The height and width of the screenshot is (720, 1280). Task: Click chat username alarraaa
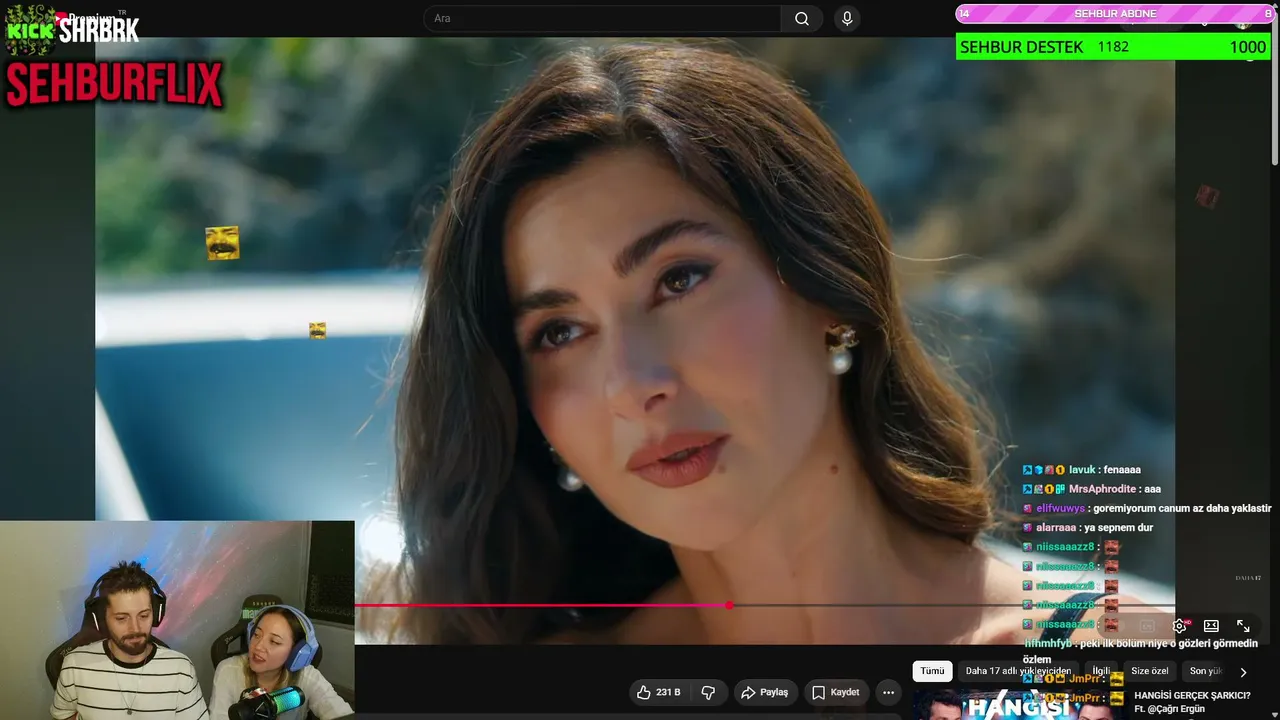point(1056,528)
